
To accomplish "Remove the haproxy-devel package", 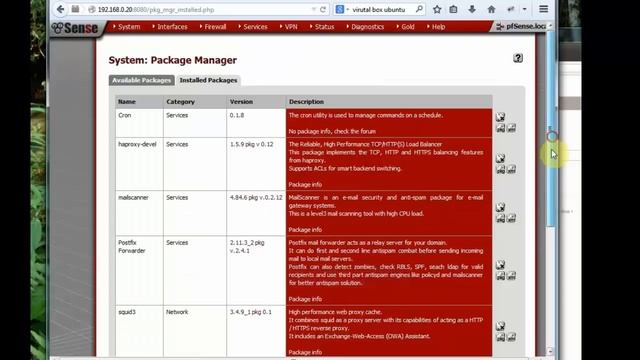I will tap(500, 158).
